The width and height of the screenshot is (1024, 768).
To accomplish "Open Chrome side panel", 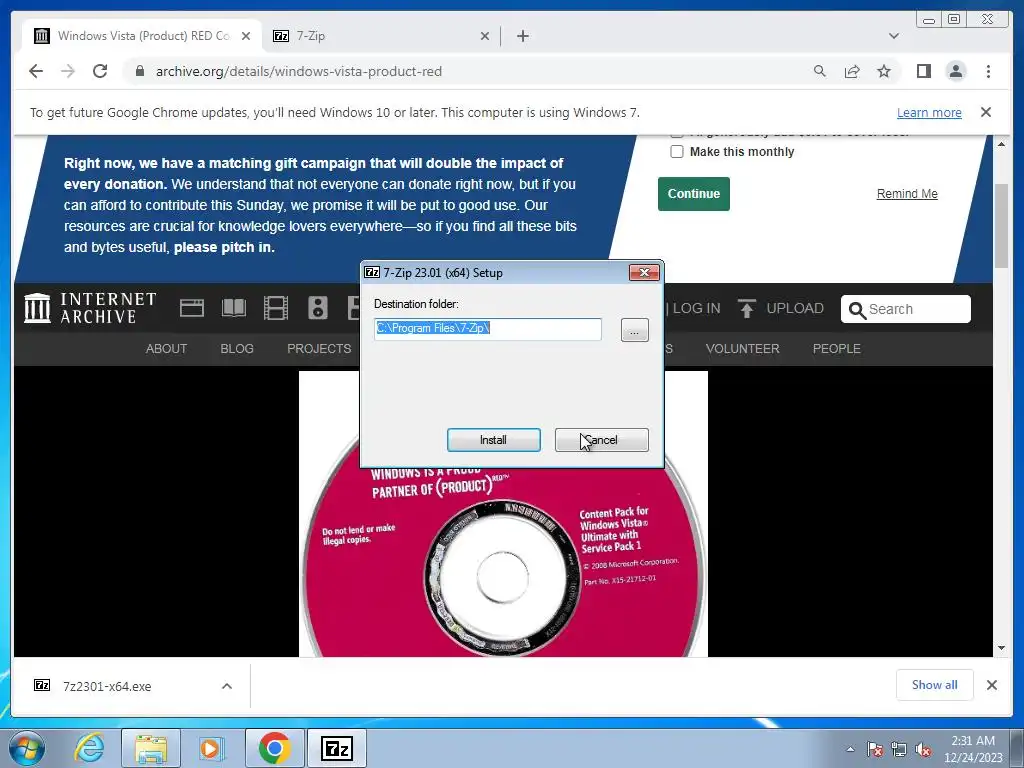I will (x=923, y=71).
